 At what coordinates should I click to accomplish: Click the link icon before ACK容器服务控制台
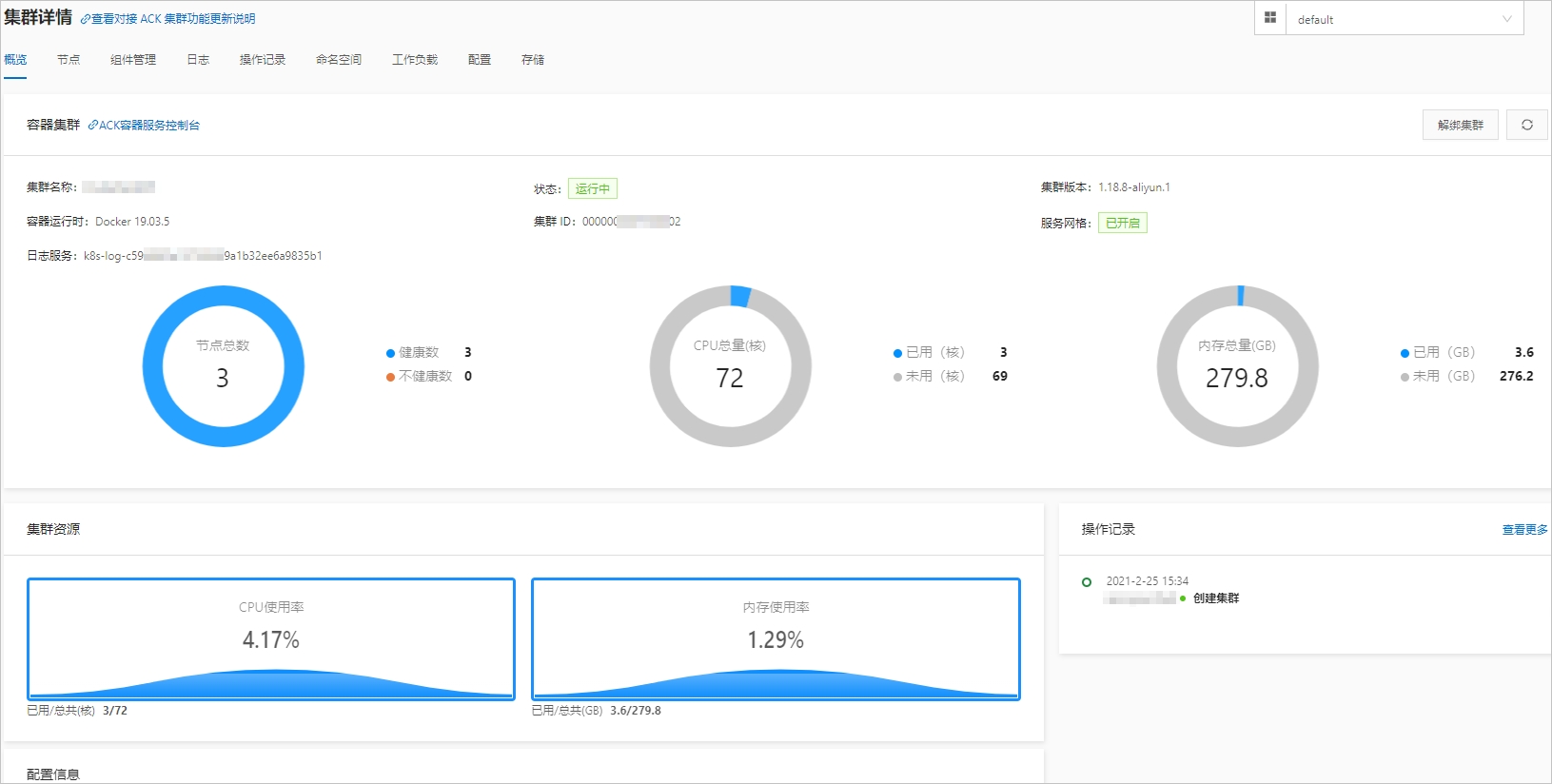(93, 125)
